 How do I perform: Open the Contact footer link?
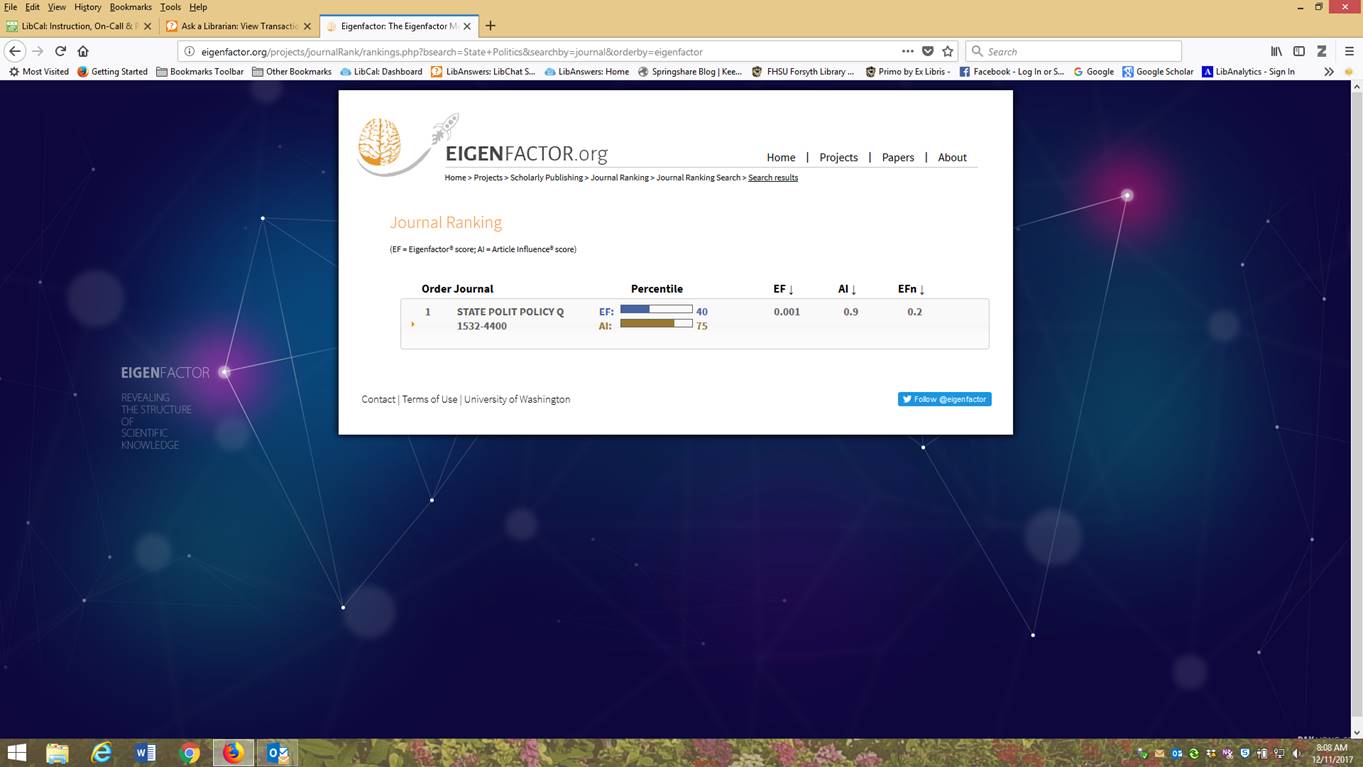tap(378, 399)
